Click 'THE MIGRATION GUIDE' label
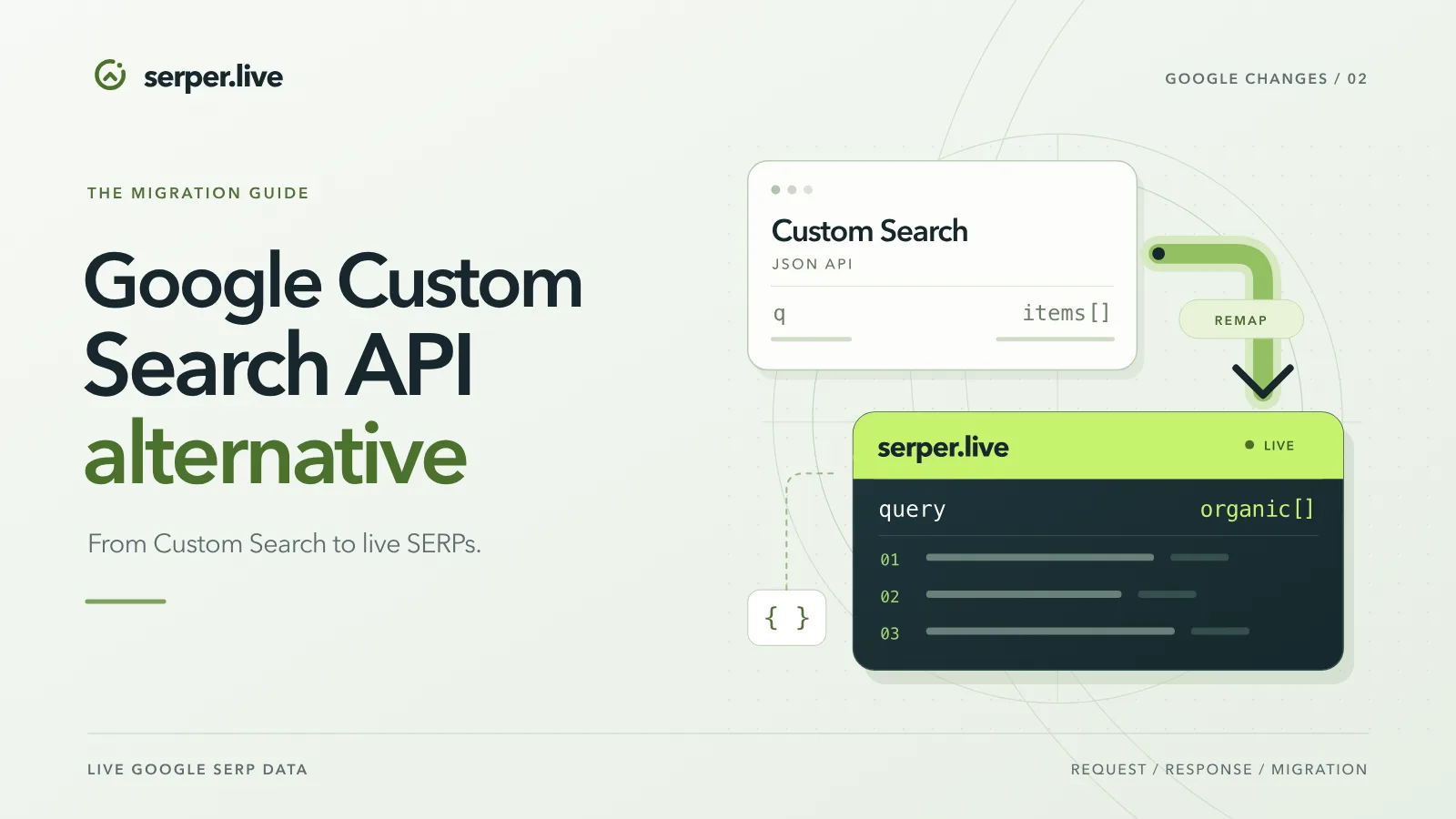The image size is (1456, 819). (198, 193)
